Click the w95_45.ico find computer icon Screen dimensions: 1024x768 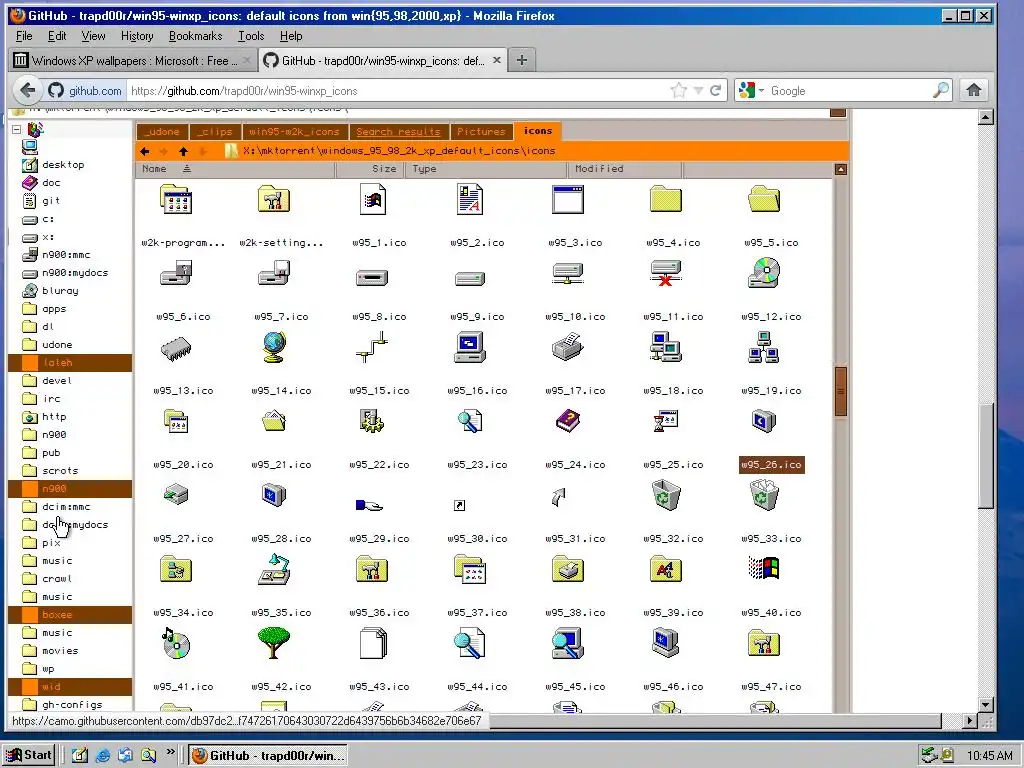[x=568, y=643]
